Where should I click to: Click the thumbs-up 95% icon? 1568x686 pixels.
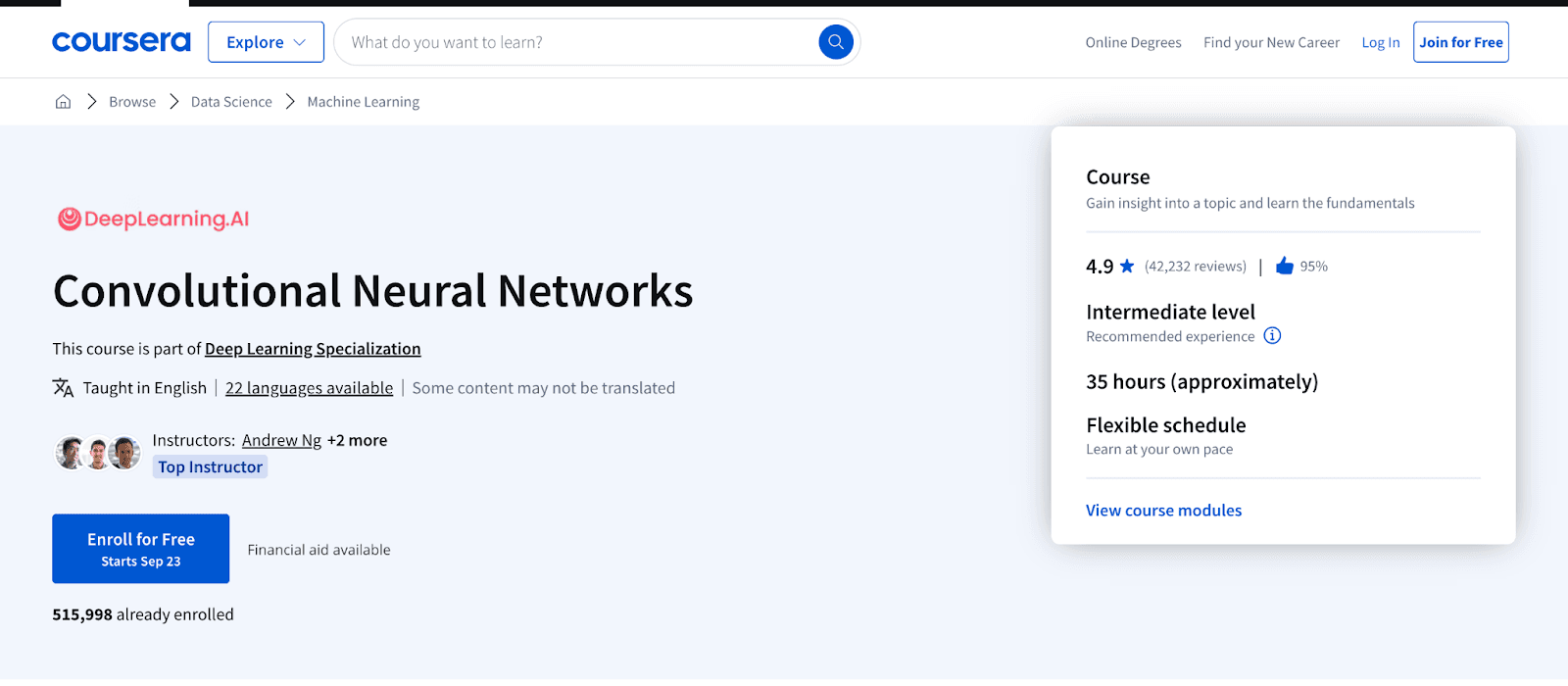point(1285,266)
